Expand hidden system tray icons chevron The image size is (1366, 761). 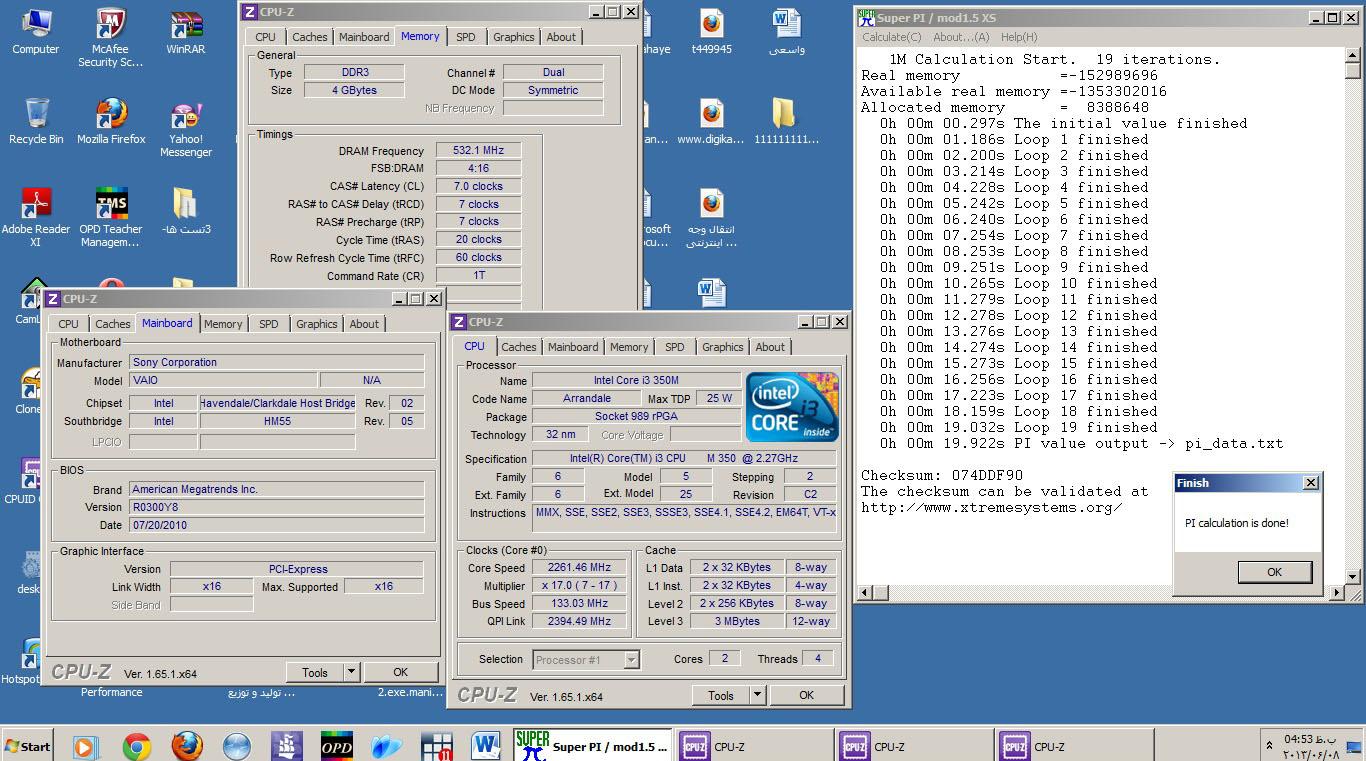(x=1270, y=746)
